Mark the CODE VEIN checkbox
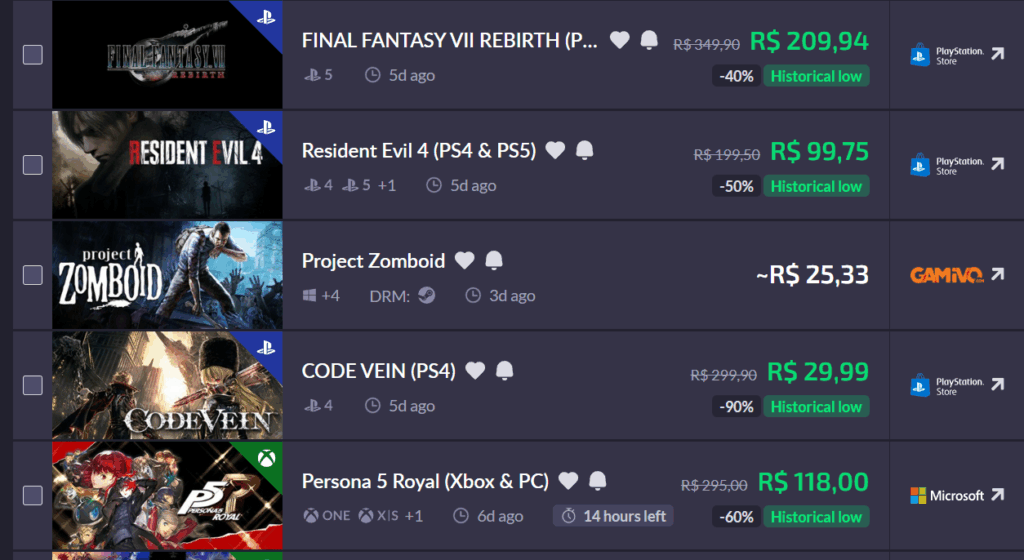1024x560 pixels. tap(33, 385)
